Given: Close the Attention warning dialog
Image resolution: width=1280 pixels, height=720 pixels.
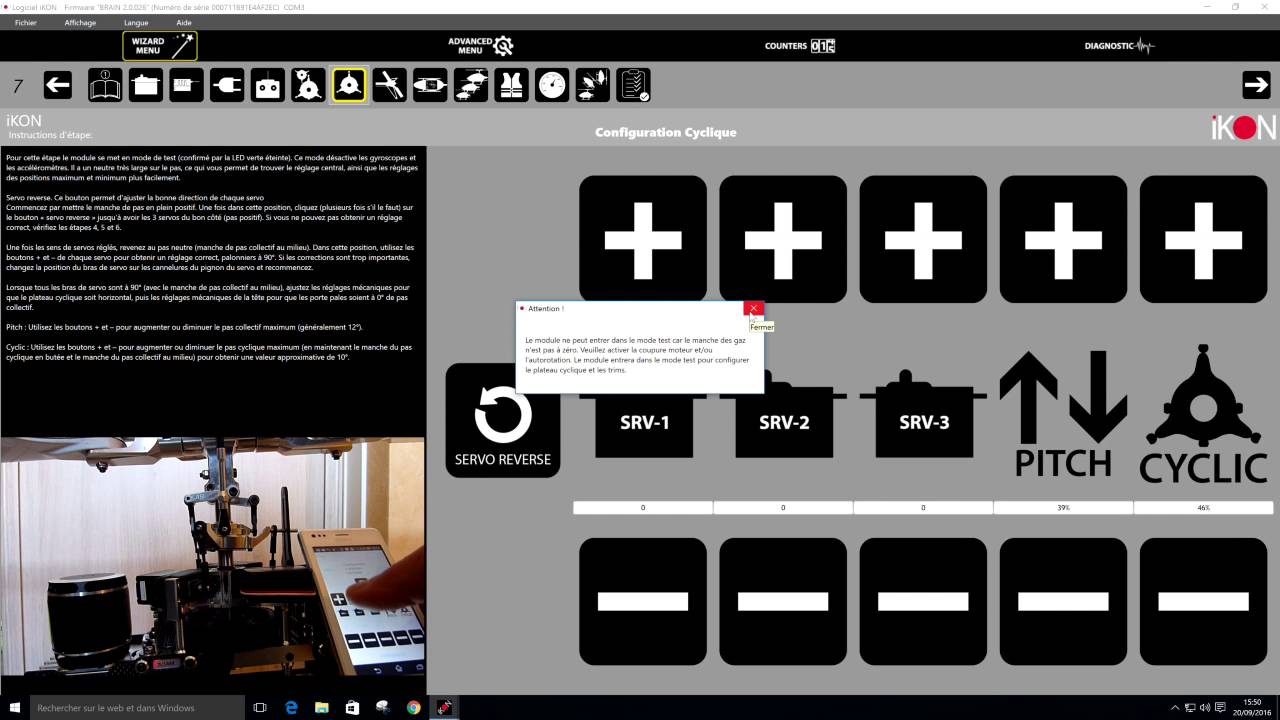Looking at the screenshot, I should pos(754,308).
